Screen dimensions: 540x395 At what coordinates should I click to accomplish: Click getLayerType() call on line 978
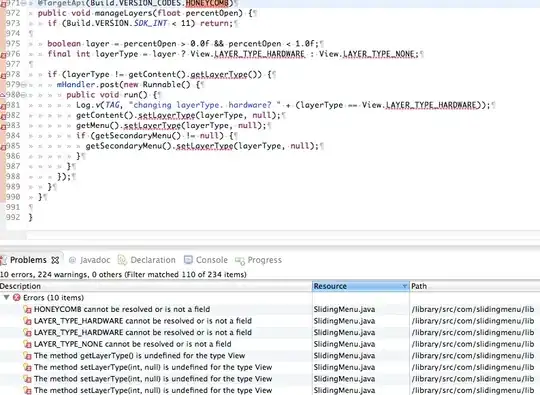[226, 75]
